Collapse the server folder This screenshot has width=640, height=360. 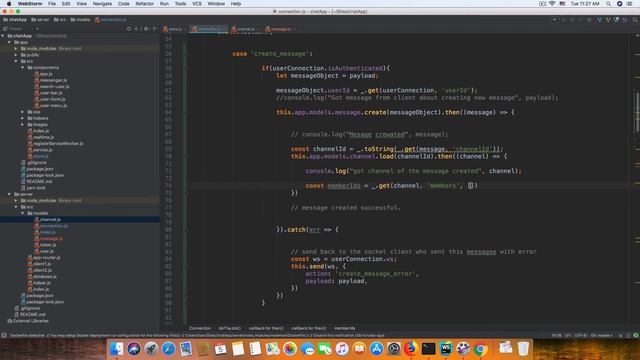pos(10,194)
